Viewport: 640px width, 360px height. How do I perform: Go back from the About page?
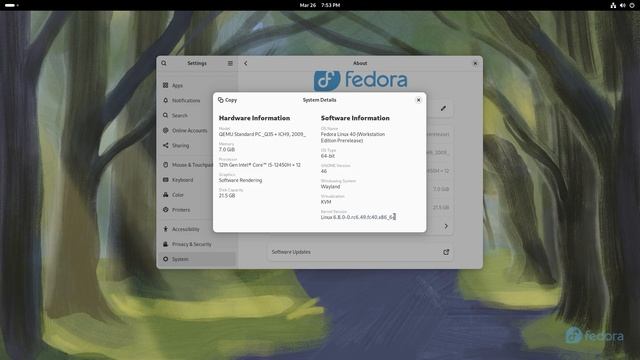(x=246, y=63)
